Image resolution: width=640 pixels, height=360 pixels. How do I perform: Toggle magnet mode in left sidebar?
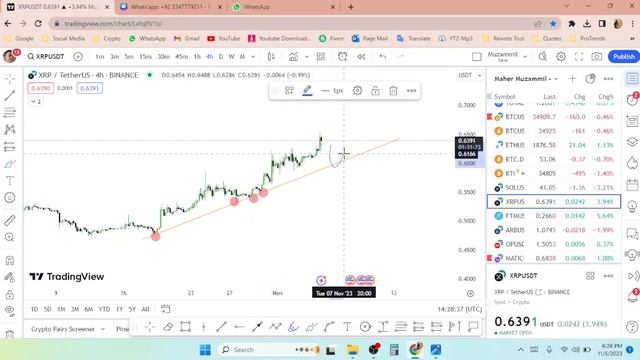point(10,260)
